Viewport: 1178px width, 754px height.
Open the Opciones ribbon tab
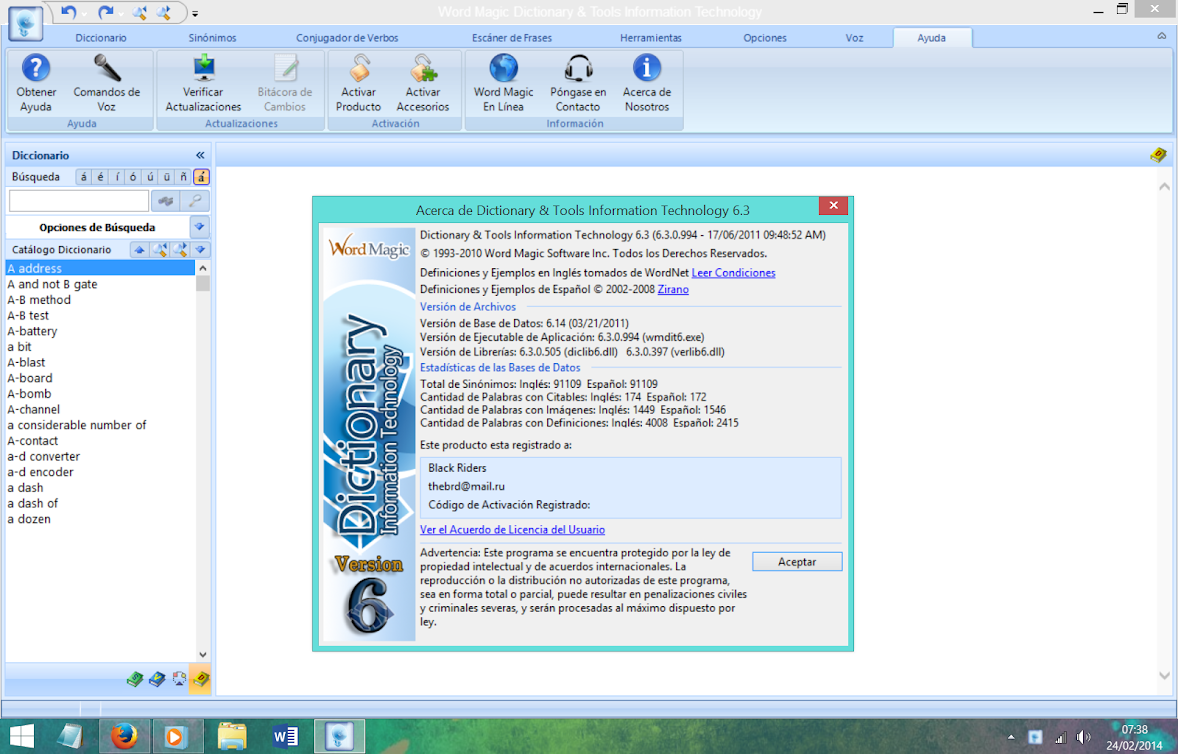point(765,38)
